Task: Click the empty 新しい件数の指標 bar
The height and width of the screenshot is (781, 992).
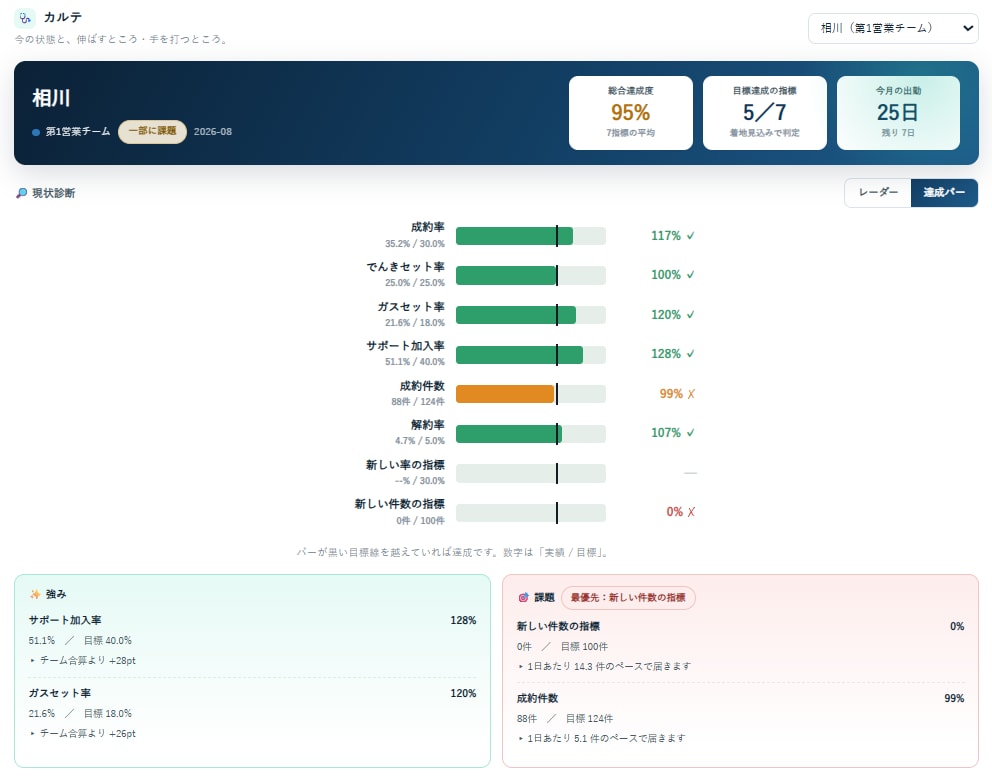Action: (530, 513)
